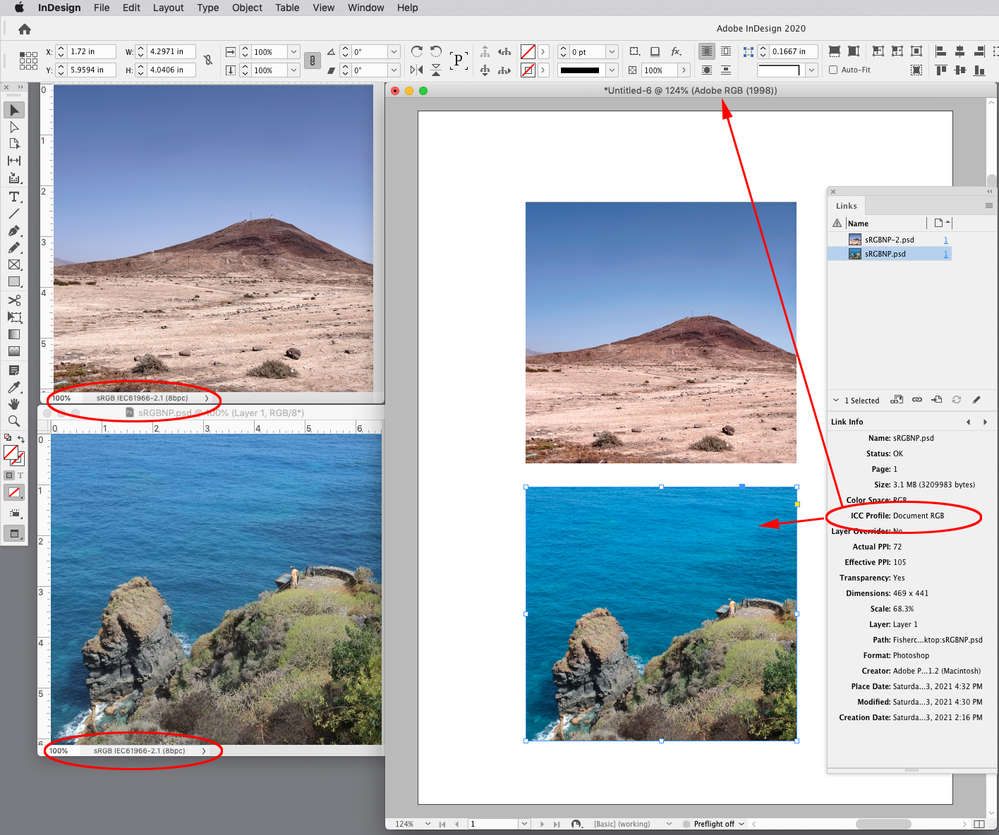Click Edit Original pencil icon in Links panel
The width and height of the screenshot is (999, 835).
[x=976, y=400]
